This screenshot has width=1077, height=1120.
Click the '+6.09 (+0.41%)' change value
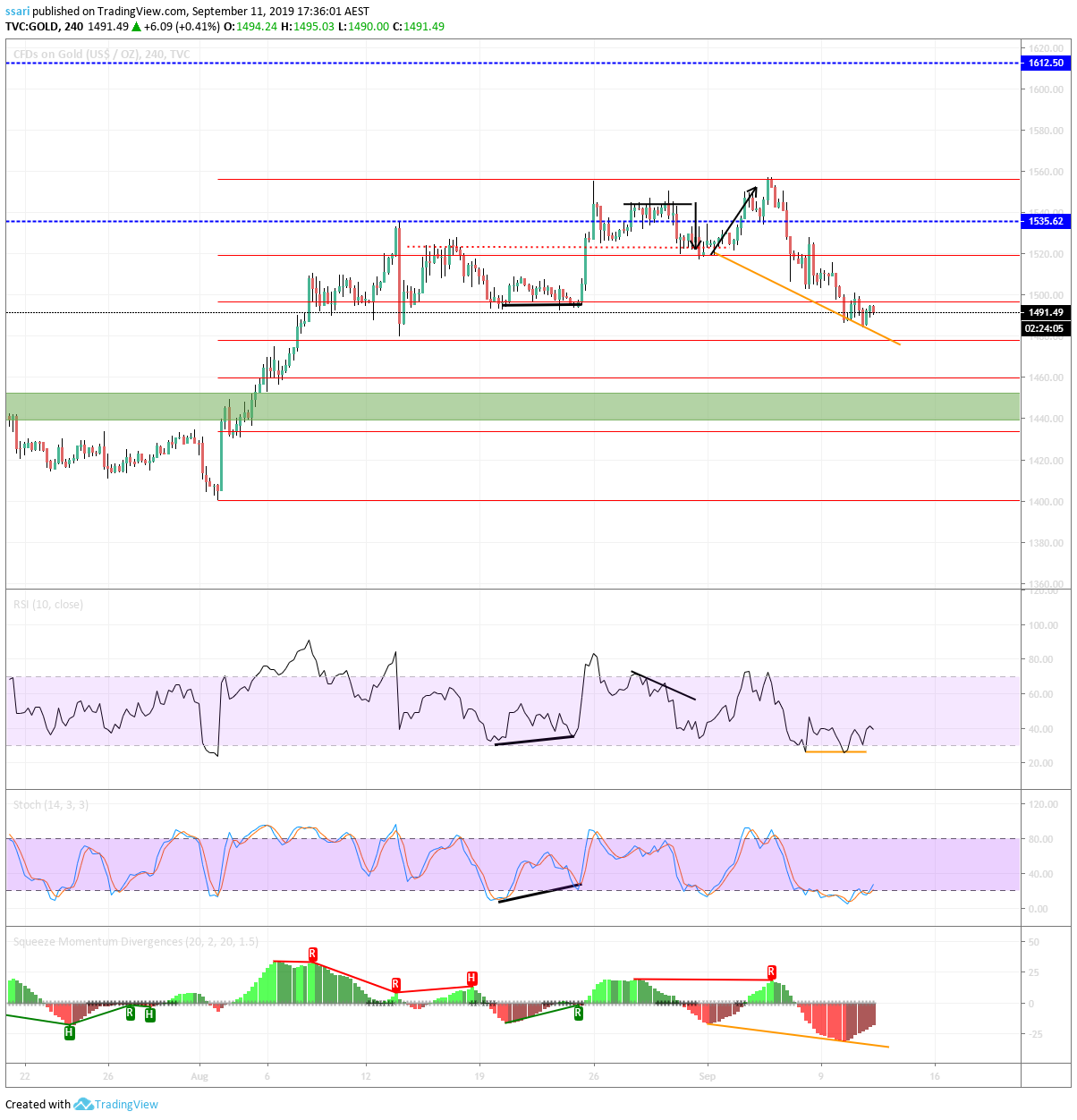pyautogui.click(x=182, y=27)
